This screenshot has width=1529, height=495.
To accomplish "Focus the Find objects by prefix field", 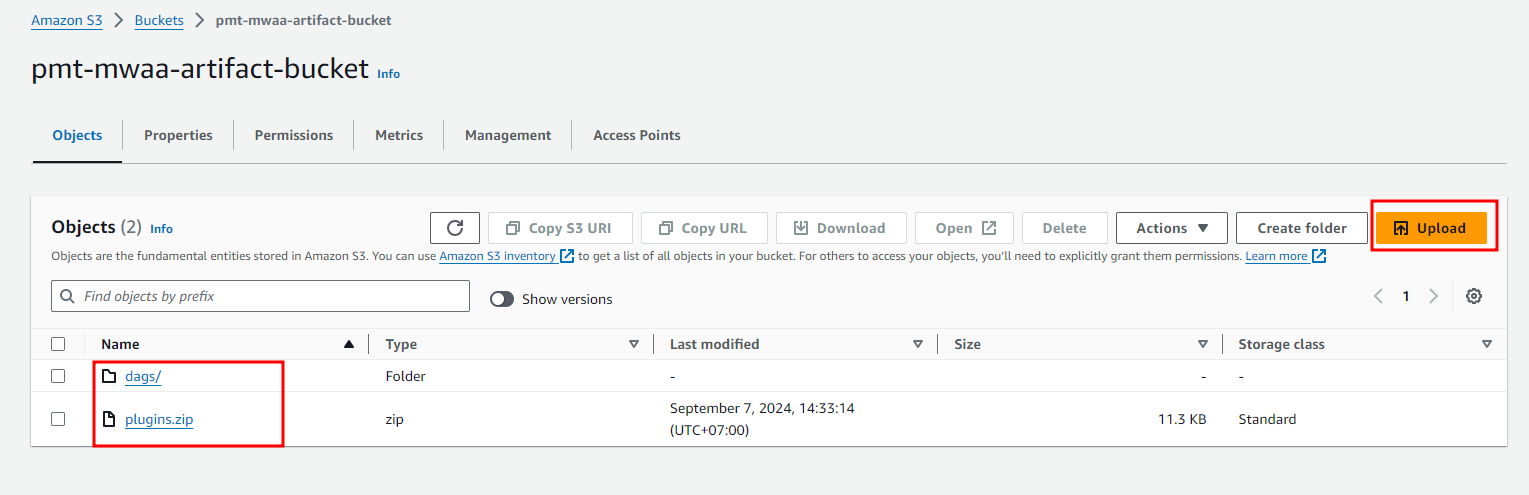I will click(260, 296).
